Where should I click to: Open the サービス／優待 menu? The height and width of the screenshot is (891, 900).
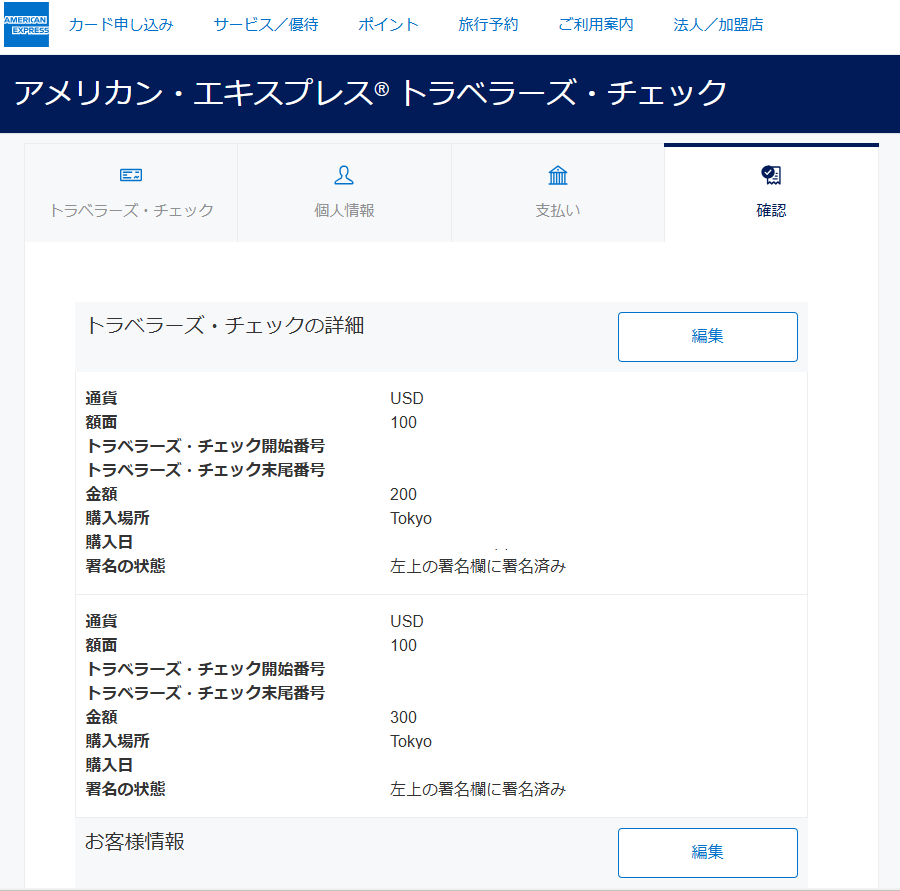(x=266, y=25)
